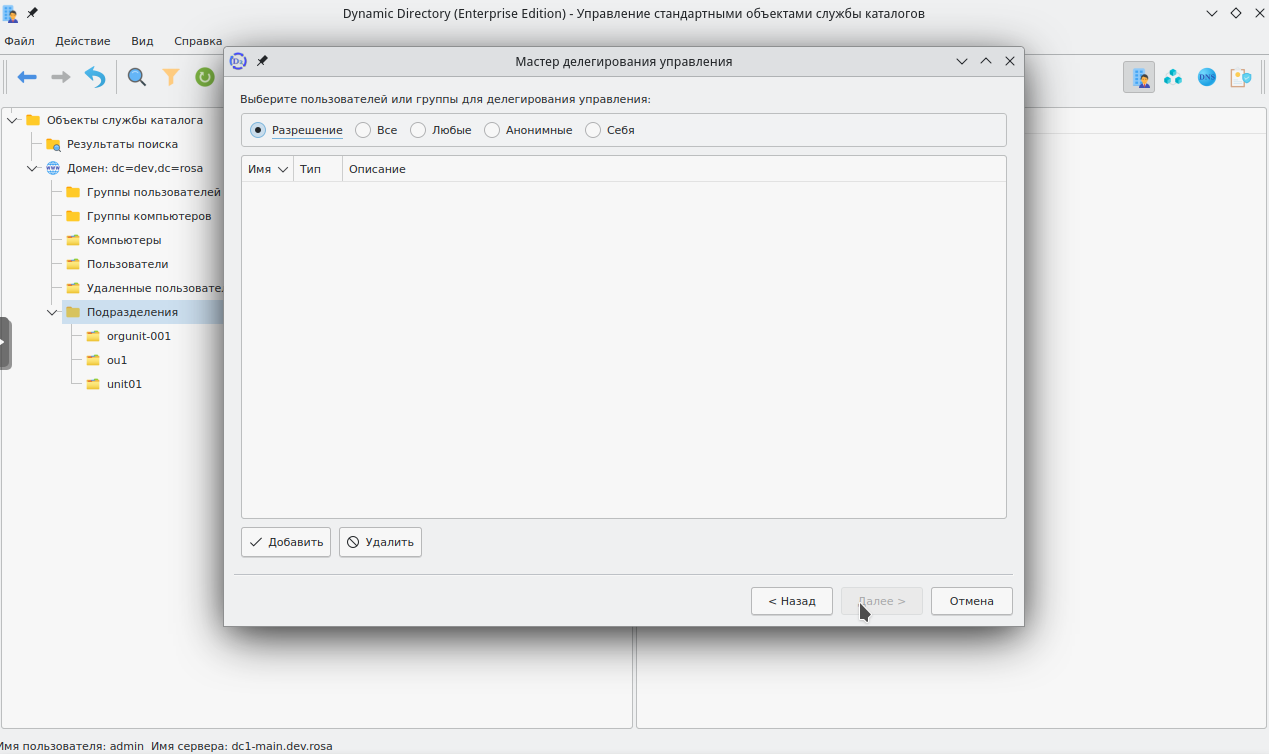1269x754 pixels.
Task: Open the "Действие" menu
Action: point(83,41)
